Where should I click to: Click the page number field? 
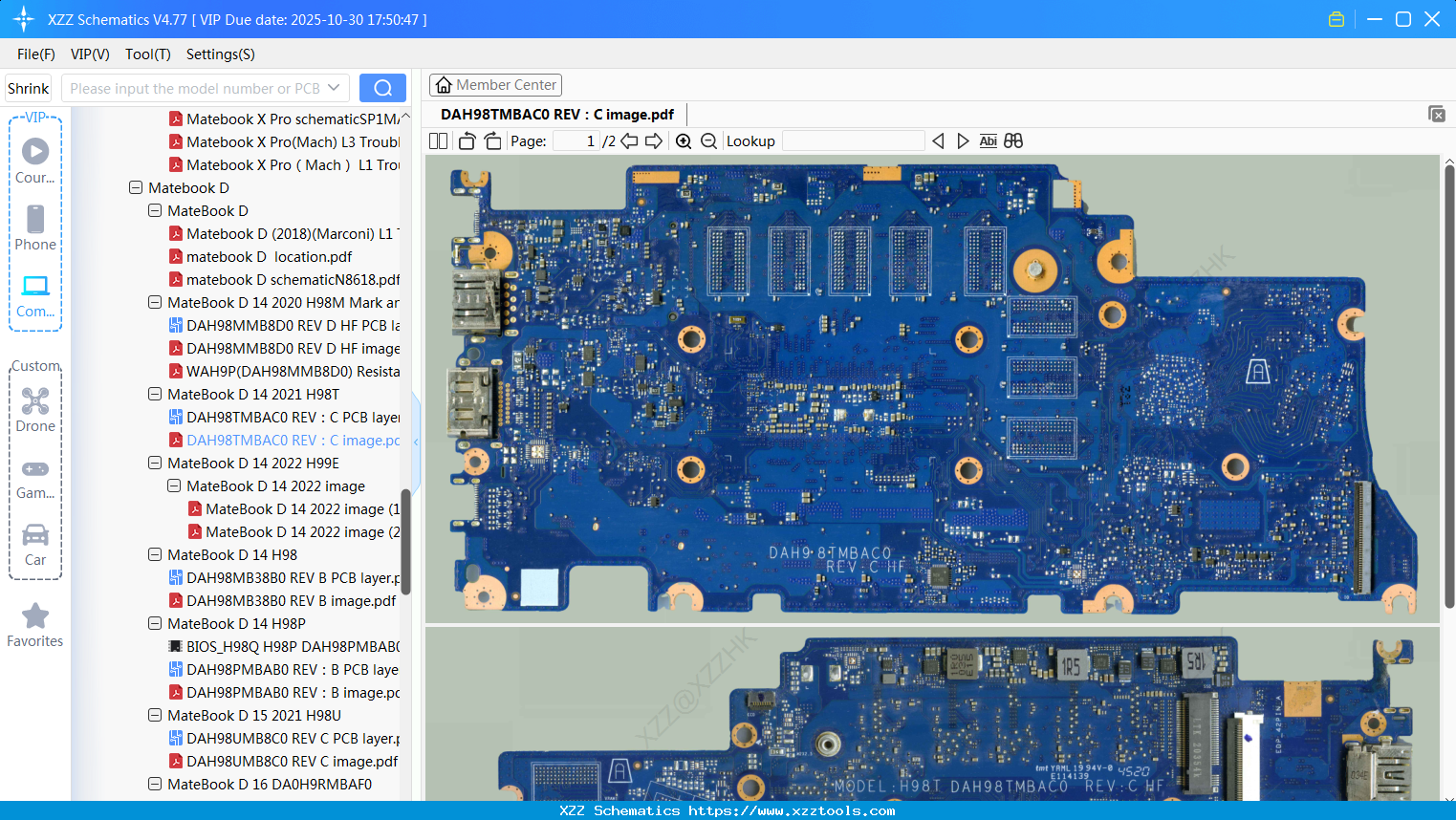point(576,141)
